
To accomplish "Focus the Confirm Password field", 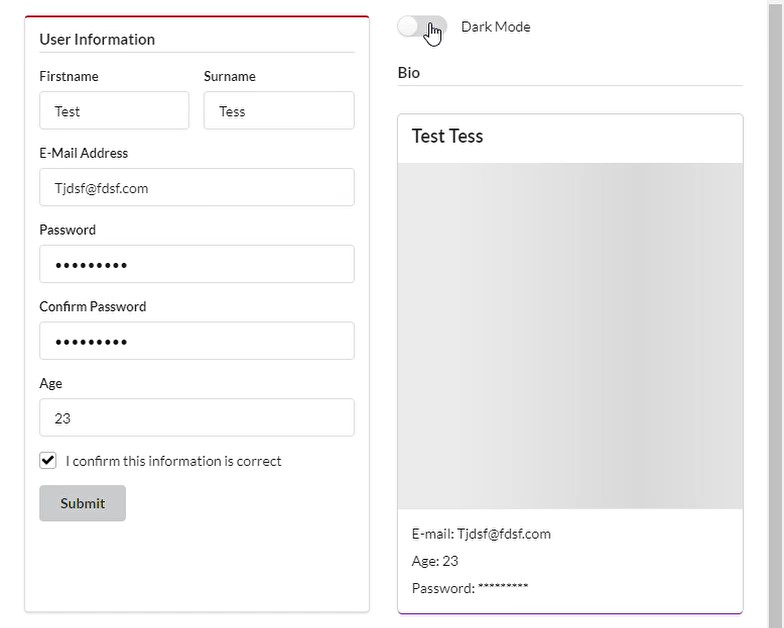I will (x=196, y=341).
